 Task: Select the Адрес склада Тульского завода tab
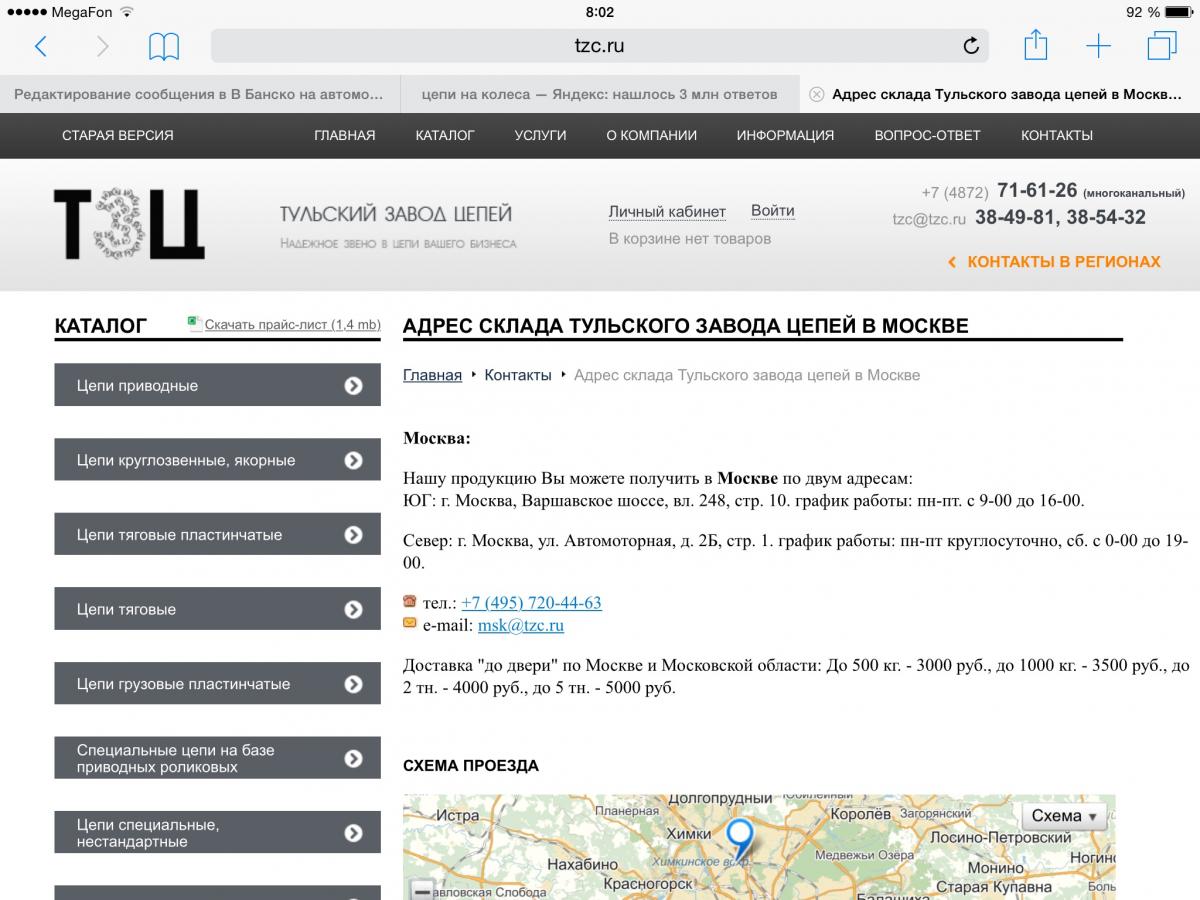pos(1000,94)
